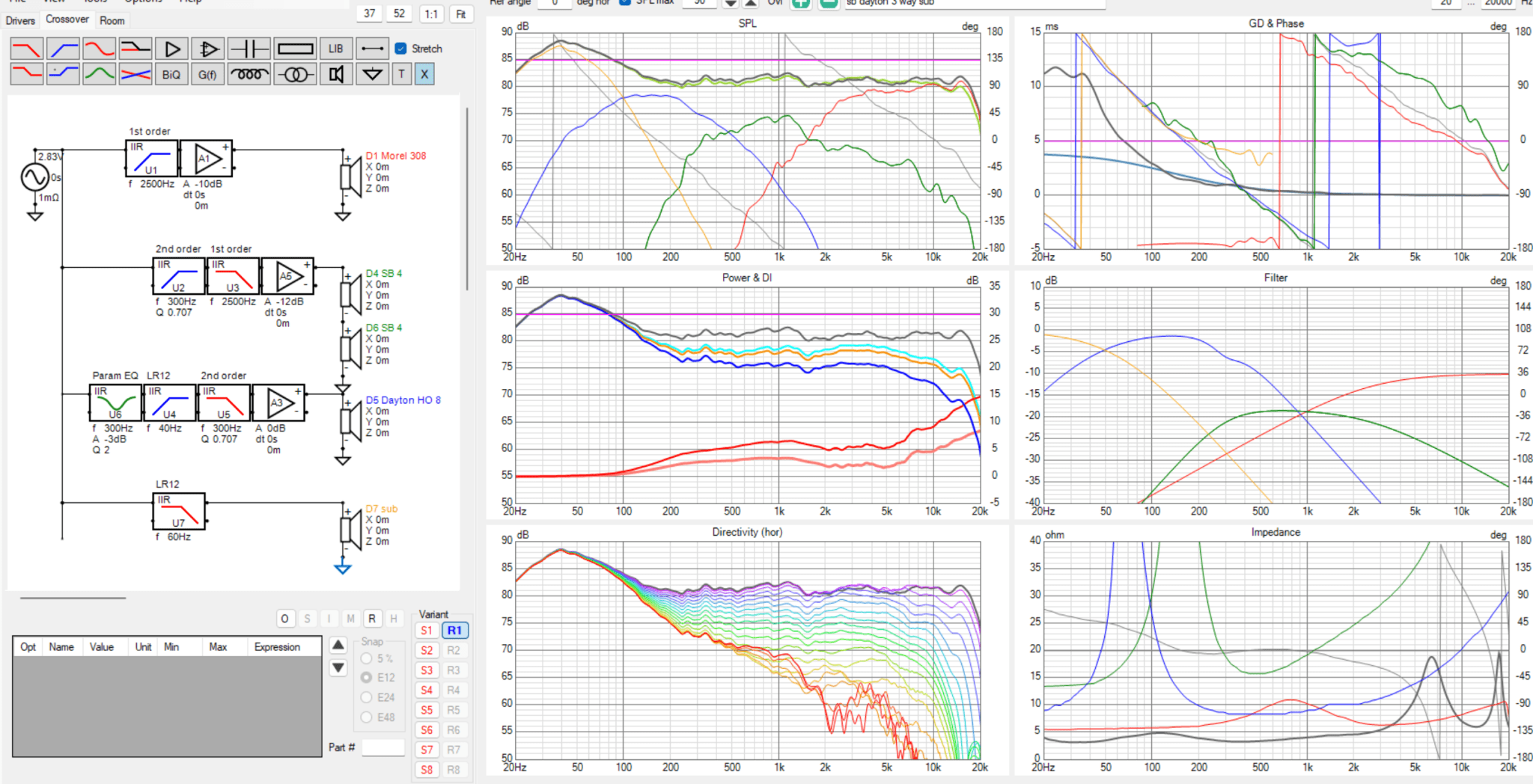Select the blue high-shelf filter block tool
Image resolution: width=1533 pixels, height=784 pixels.
click(x=63, y=74)
